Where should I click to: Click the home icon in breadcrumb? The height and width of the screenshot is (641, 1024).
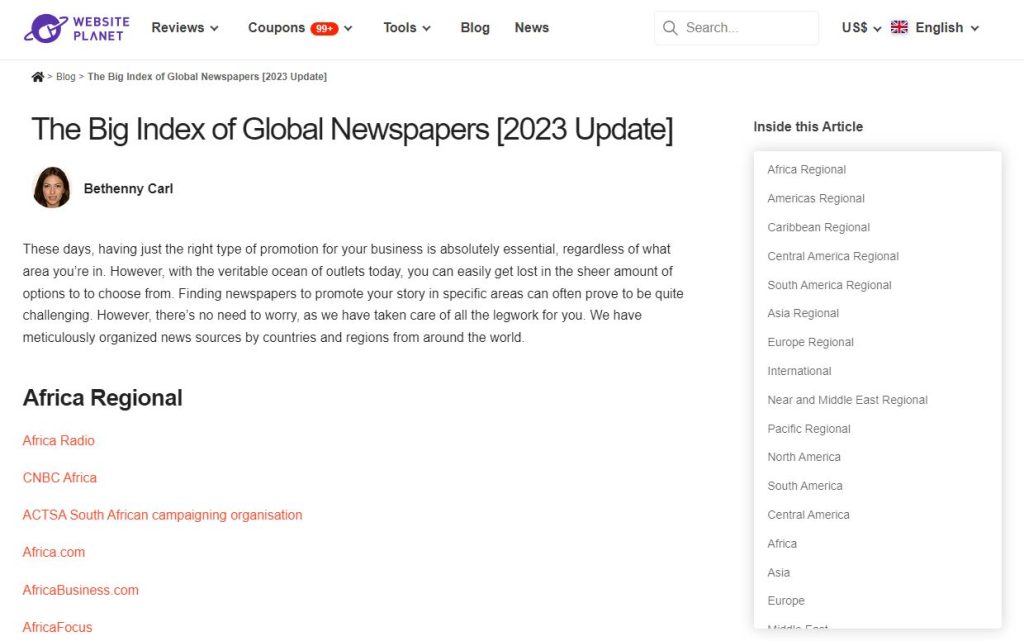tap(38, 77)
